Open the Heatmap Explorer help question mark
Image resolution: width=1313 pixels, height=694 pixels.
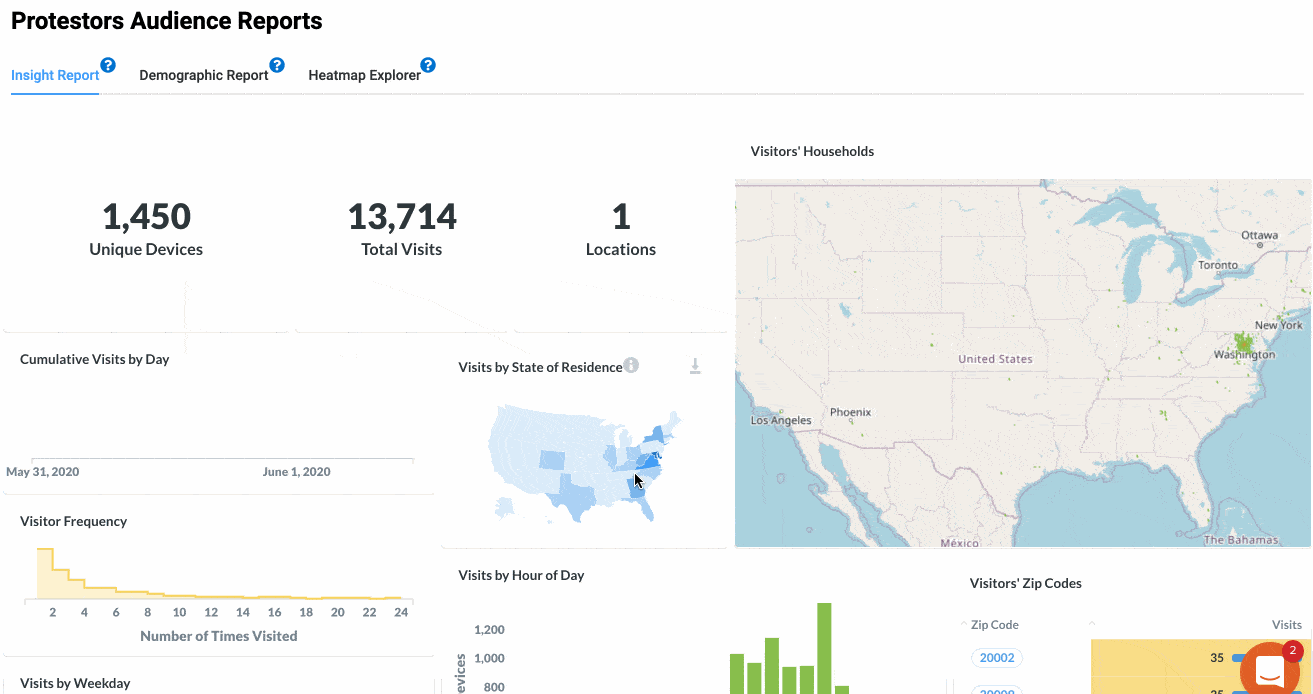(428, 65)
